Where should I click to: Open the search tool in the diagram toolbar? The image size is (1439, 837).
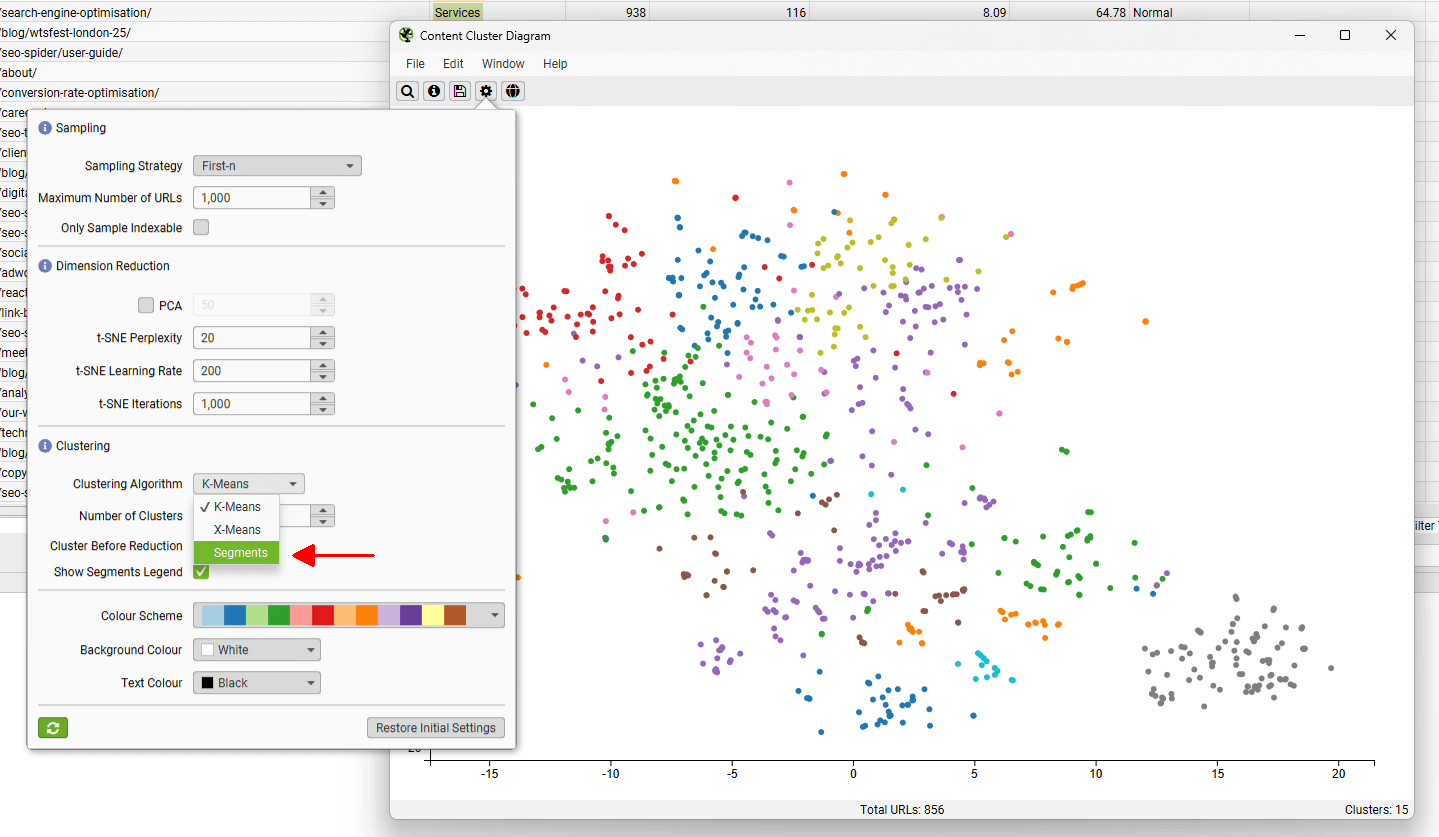coord(407,91)
